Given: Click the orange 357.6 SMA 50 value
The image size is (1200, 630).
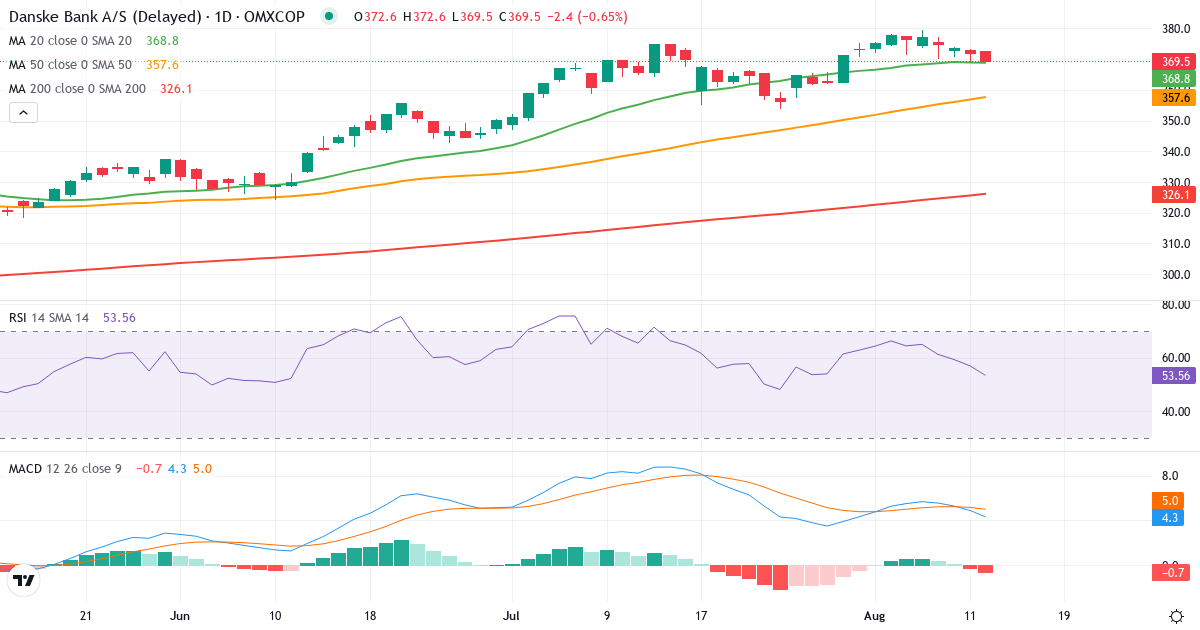Looking at the screenshot, I should point(161,64).
